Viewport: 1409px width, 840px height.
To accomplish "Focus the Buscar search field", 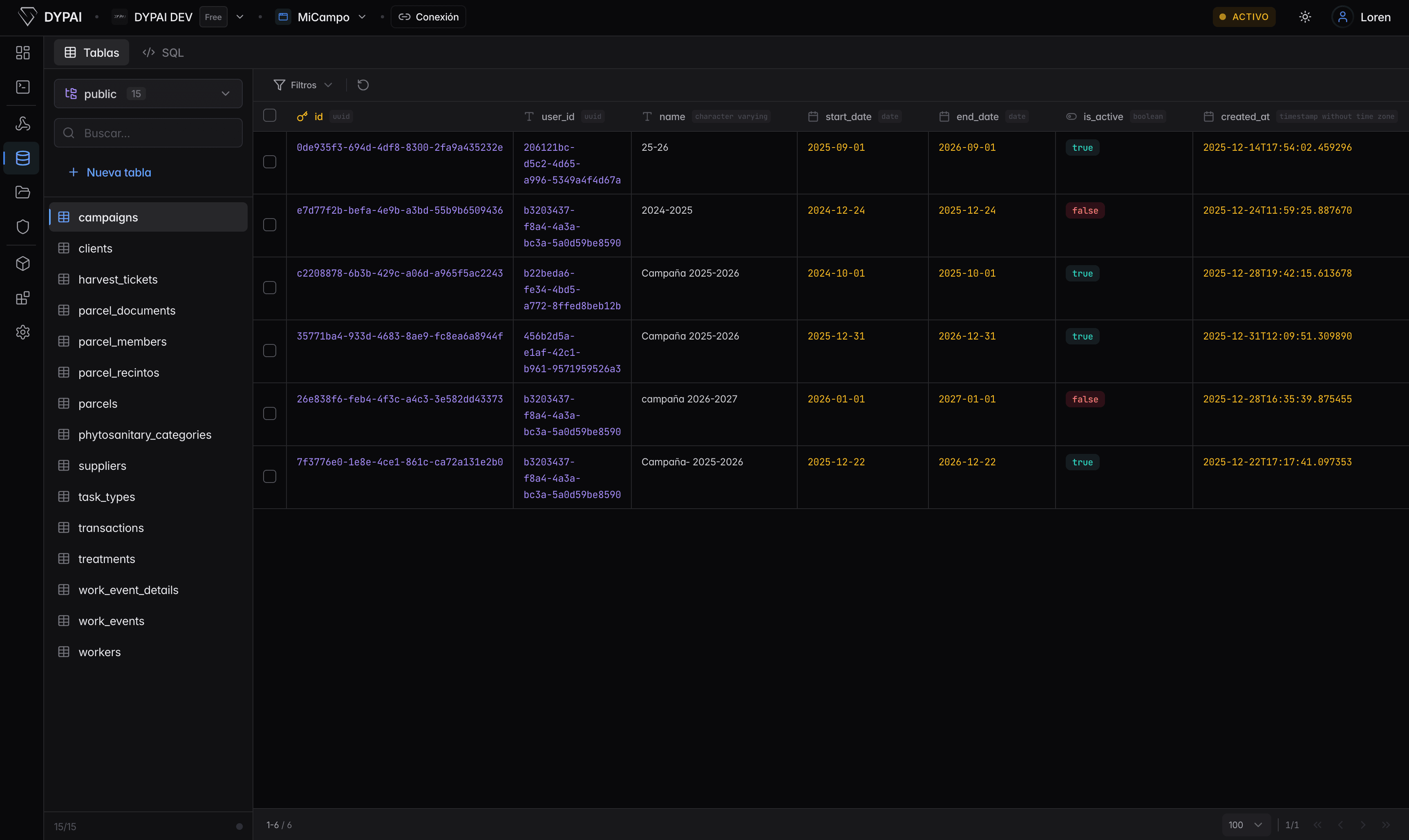I will 148,133.
